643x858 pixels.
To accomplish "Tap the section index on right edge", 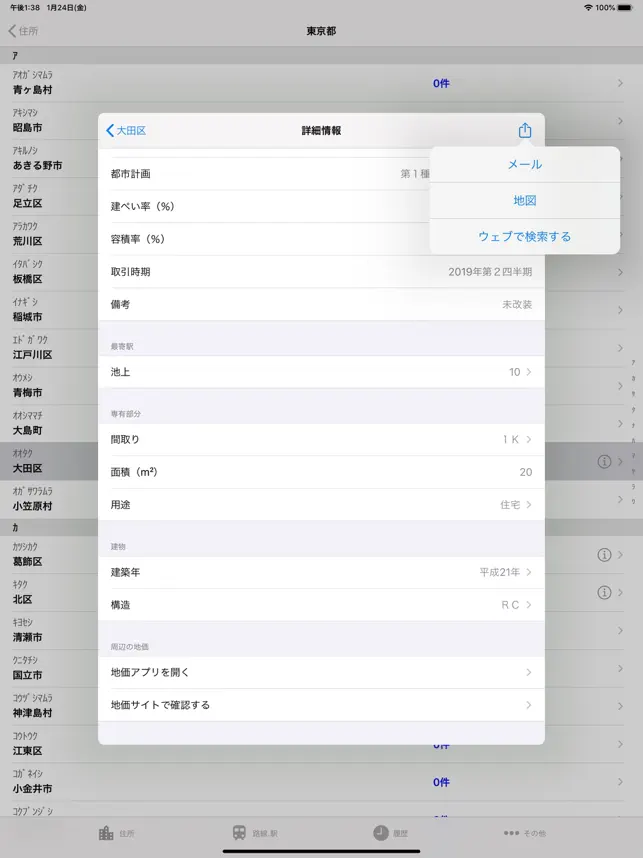I will pos(633,432).
